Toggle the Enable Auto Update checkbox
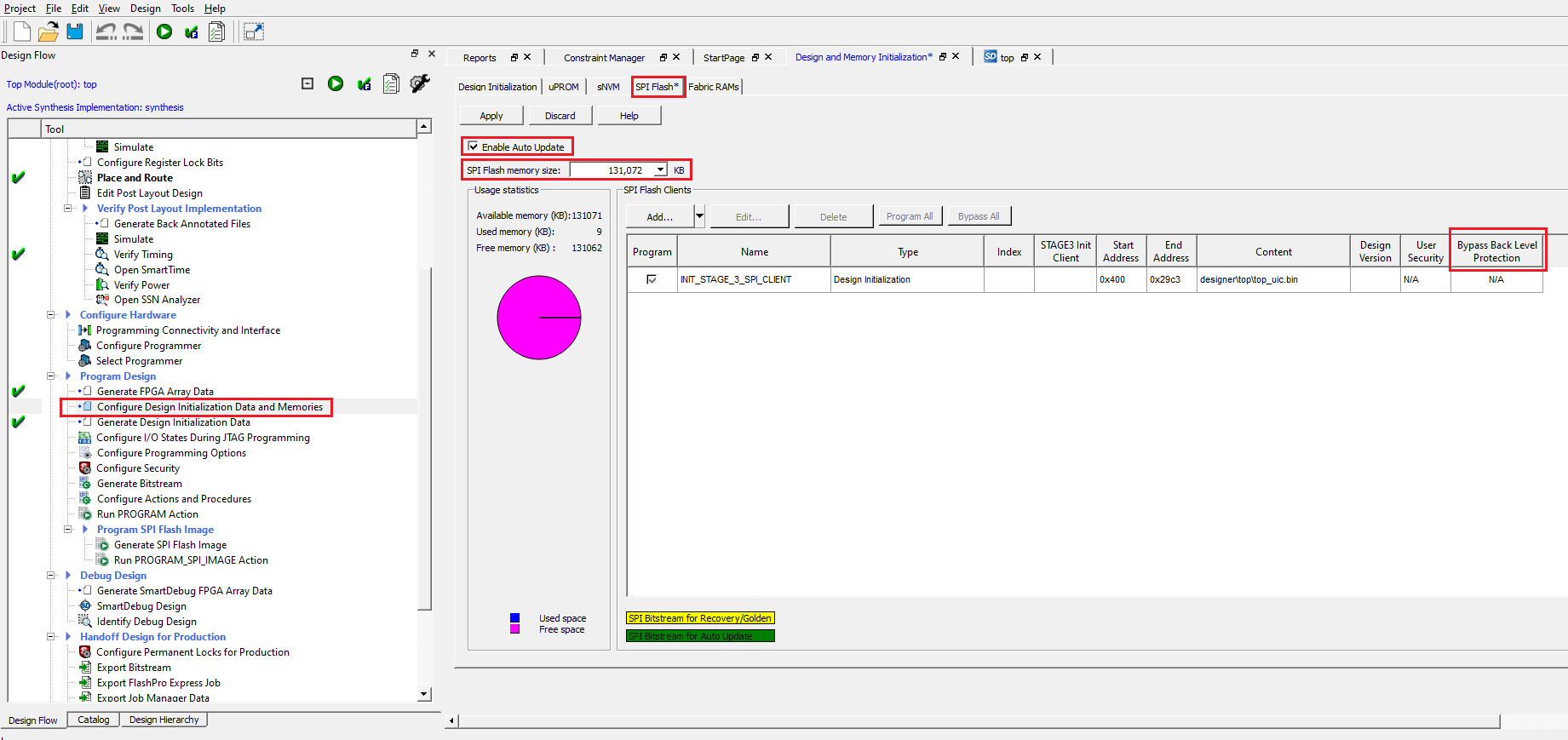This screenshot has height=740, width=1568. click(x=474, y=146)
